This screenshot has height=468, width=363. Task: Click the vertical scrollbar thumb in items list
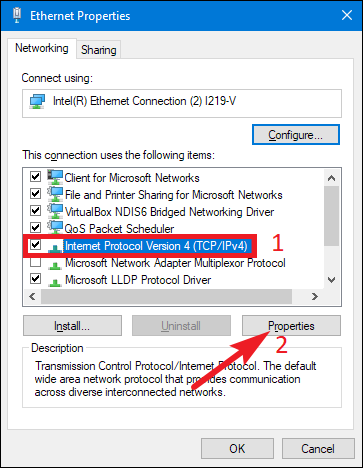coord(331,216)
